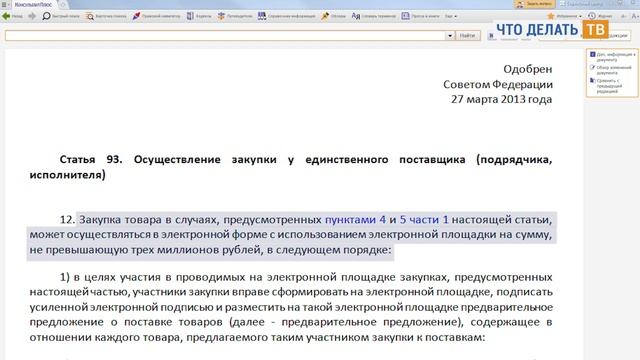Click the Задать вопрос button
The width and height of the screenshot is (640, 360).
(534, 4)
